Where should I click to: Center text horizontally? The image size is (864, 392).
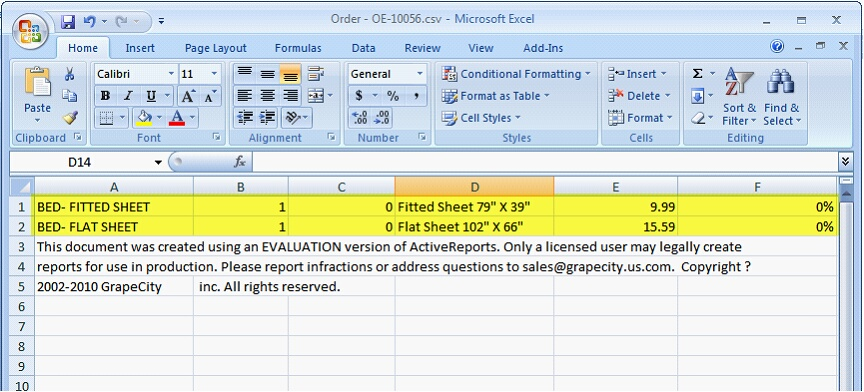coord(268,96)
